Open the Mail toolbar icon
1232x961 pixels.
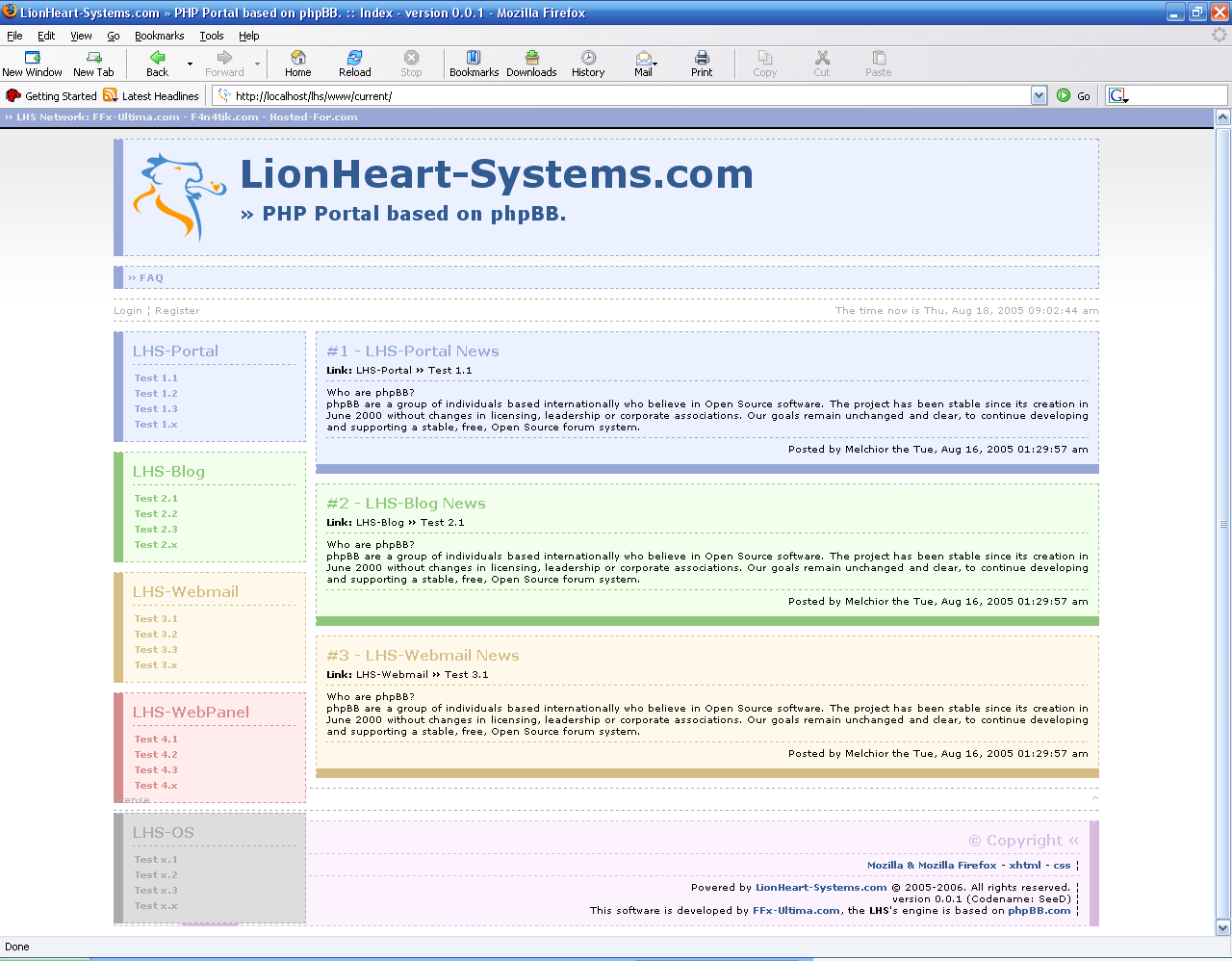pos(643,65)
